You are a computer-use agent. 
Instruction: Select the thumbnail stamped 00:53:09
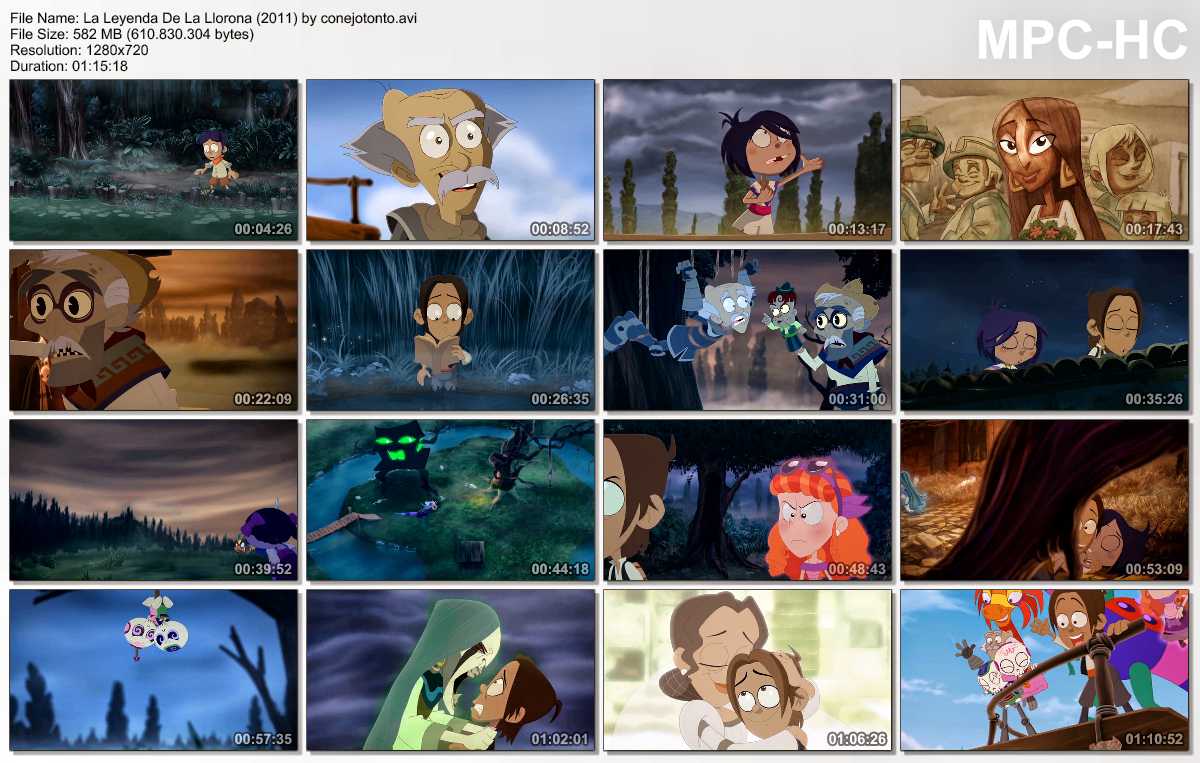(1044, 500)
